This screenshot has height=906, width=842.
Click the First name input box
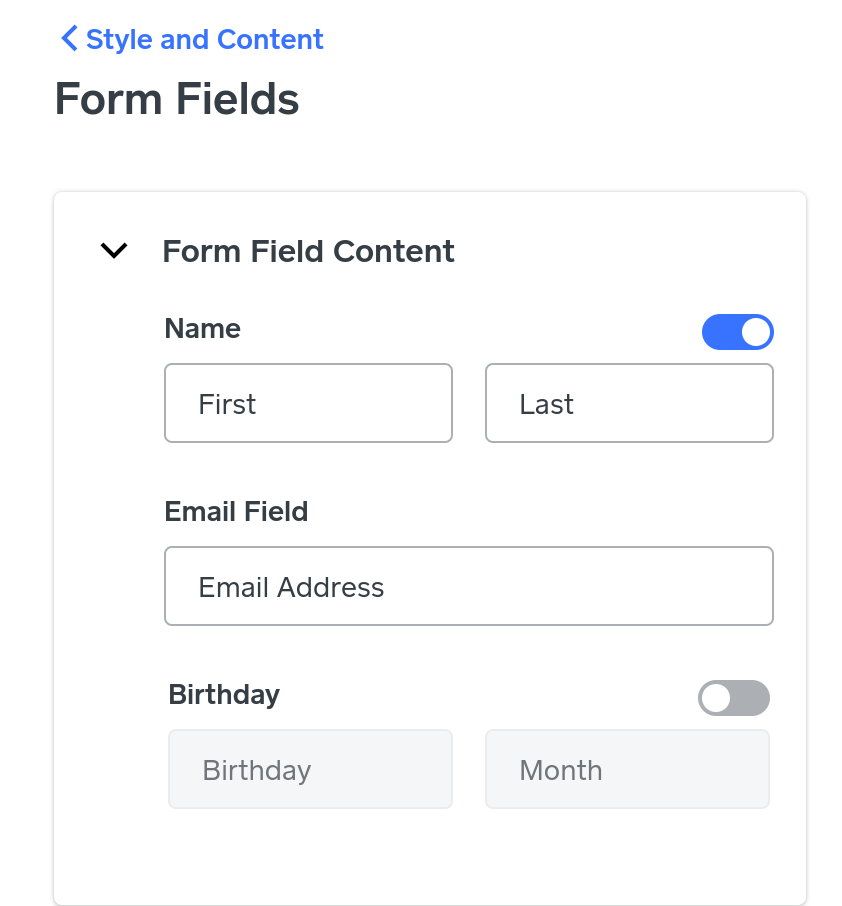[308, 403]
